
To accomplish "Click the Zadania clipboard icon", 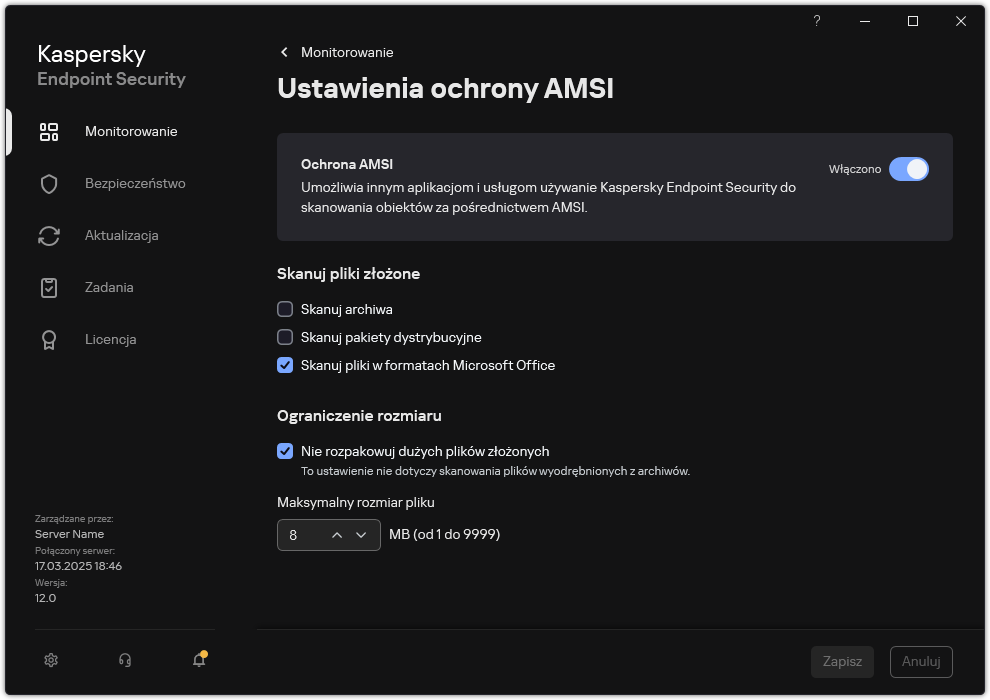I will pos(49,288).
